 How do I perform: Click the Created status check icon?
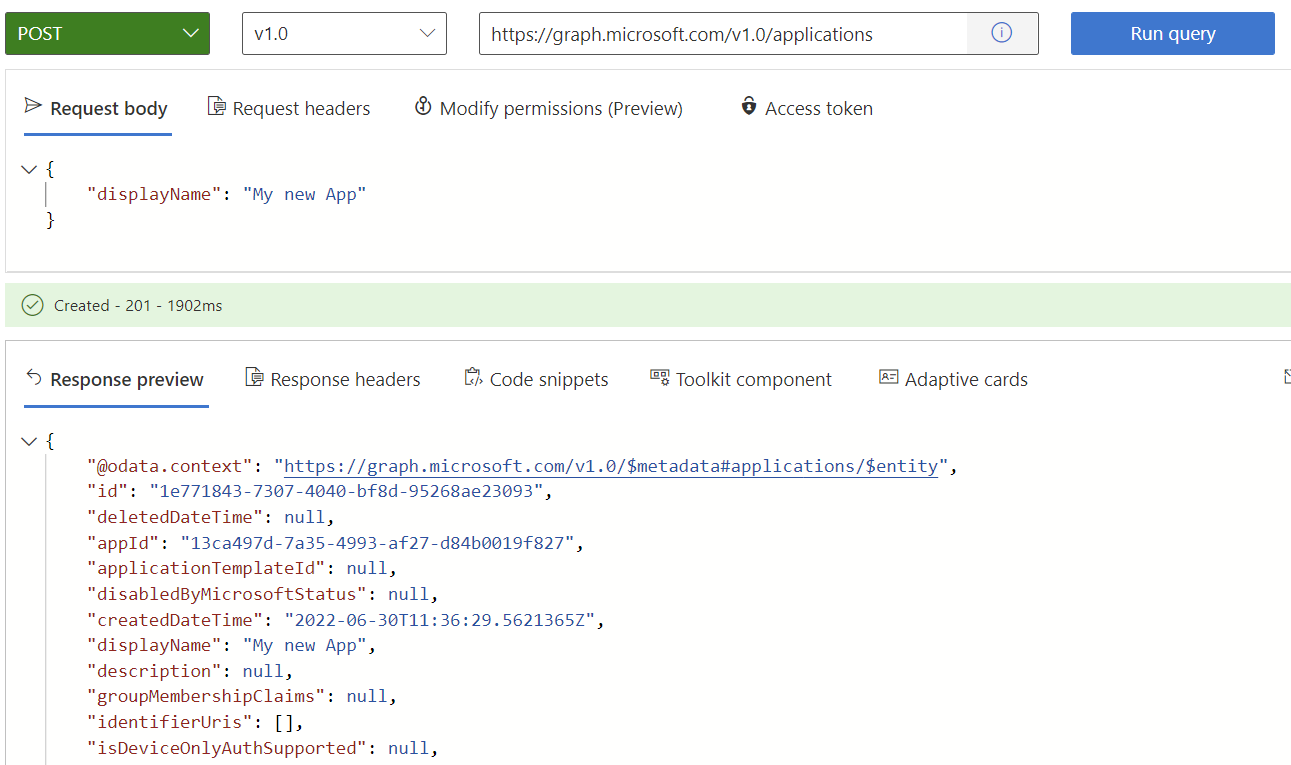coord(33,305)
